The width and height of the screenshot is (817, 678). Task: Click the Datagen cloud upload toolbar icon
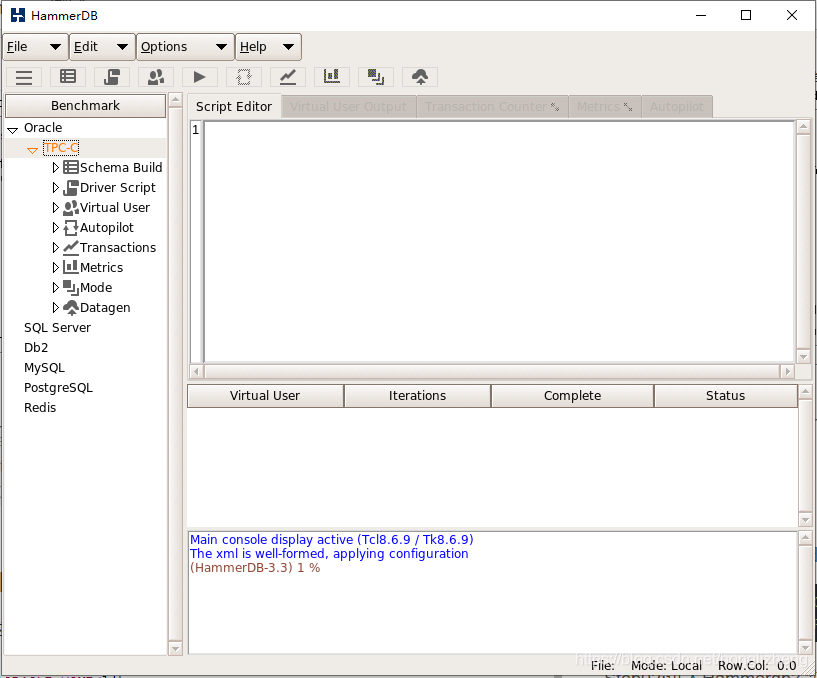click(x=420, y=77)
